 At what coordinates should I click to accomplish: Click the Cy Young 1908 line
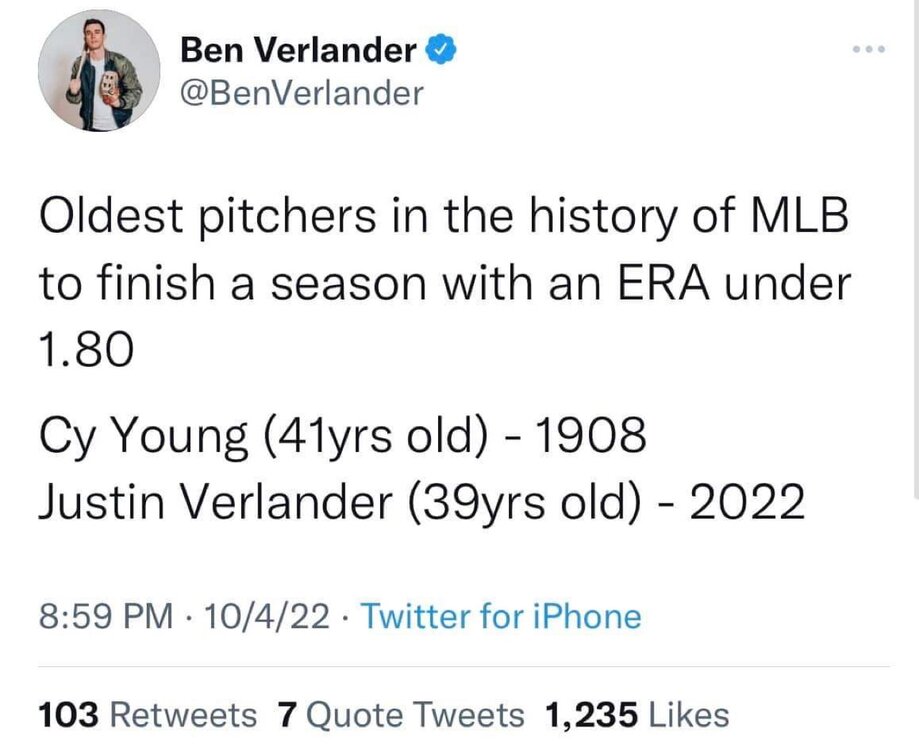[342, 436]
